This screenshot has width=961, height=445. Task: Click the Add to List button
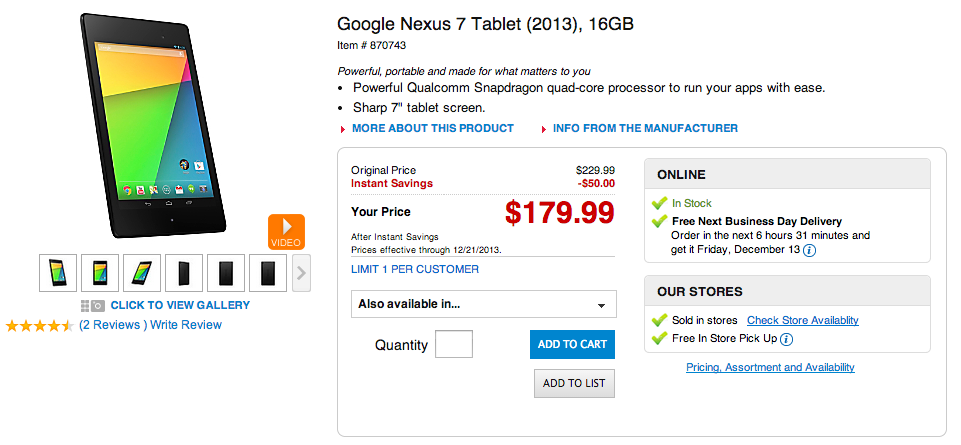tap(574, 383)
